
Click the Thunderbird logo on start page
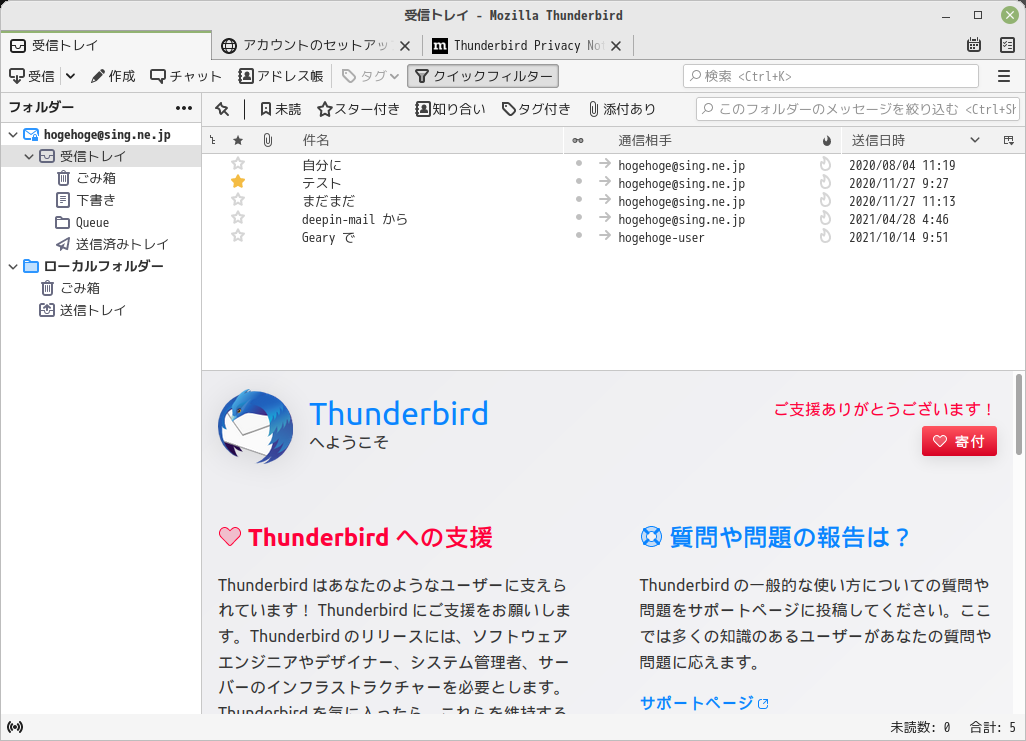coord(255,427)
